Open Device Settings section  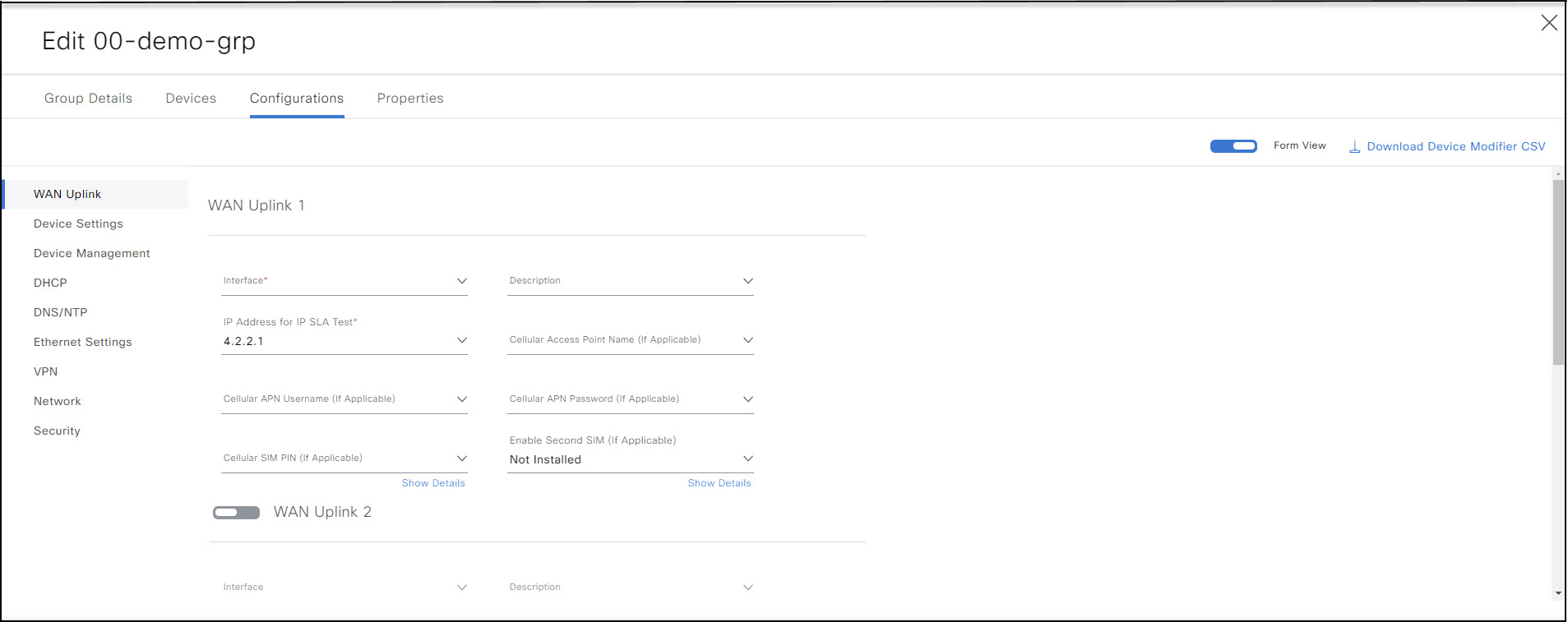pos(78,223)
